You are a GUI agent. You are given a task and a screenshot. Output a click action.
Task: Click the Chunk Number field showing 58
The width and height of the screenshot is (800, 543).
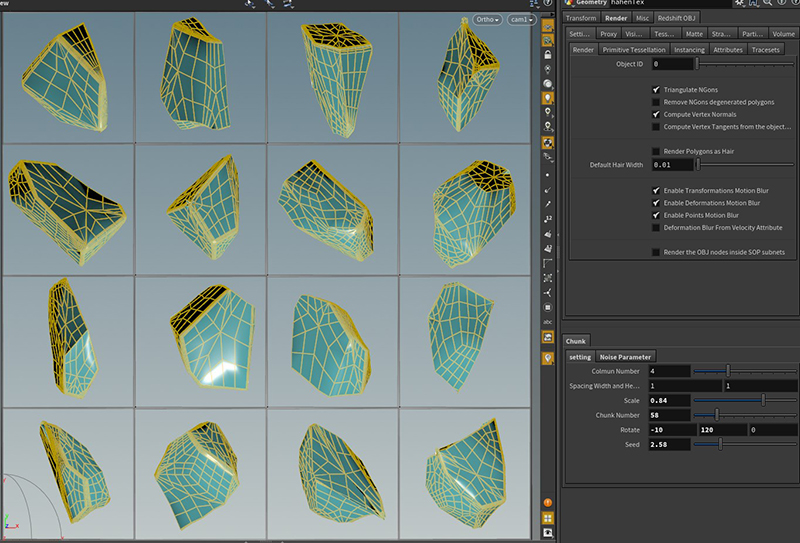tap(669, 415)
